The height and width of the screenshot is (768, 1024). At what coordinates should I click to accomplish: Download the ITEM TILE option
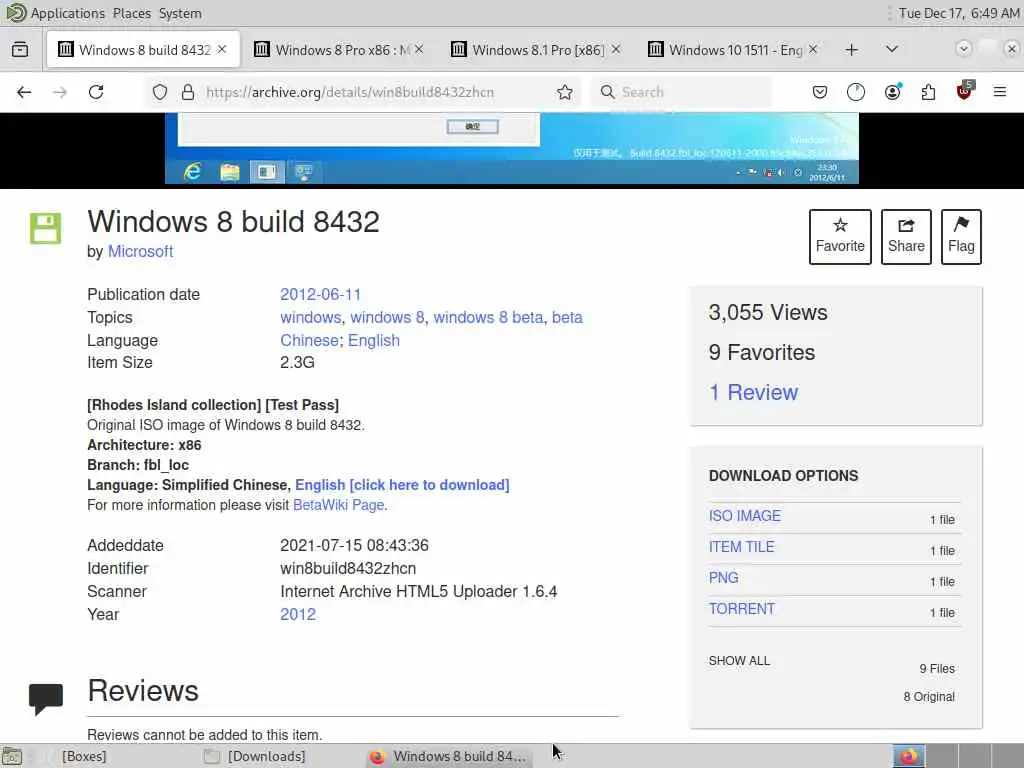point(742,547)
